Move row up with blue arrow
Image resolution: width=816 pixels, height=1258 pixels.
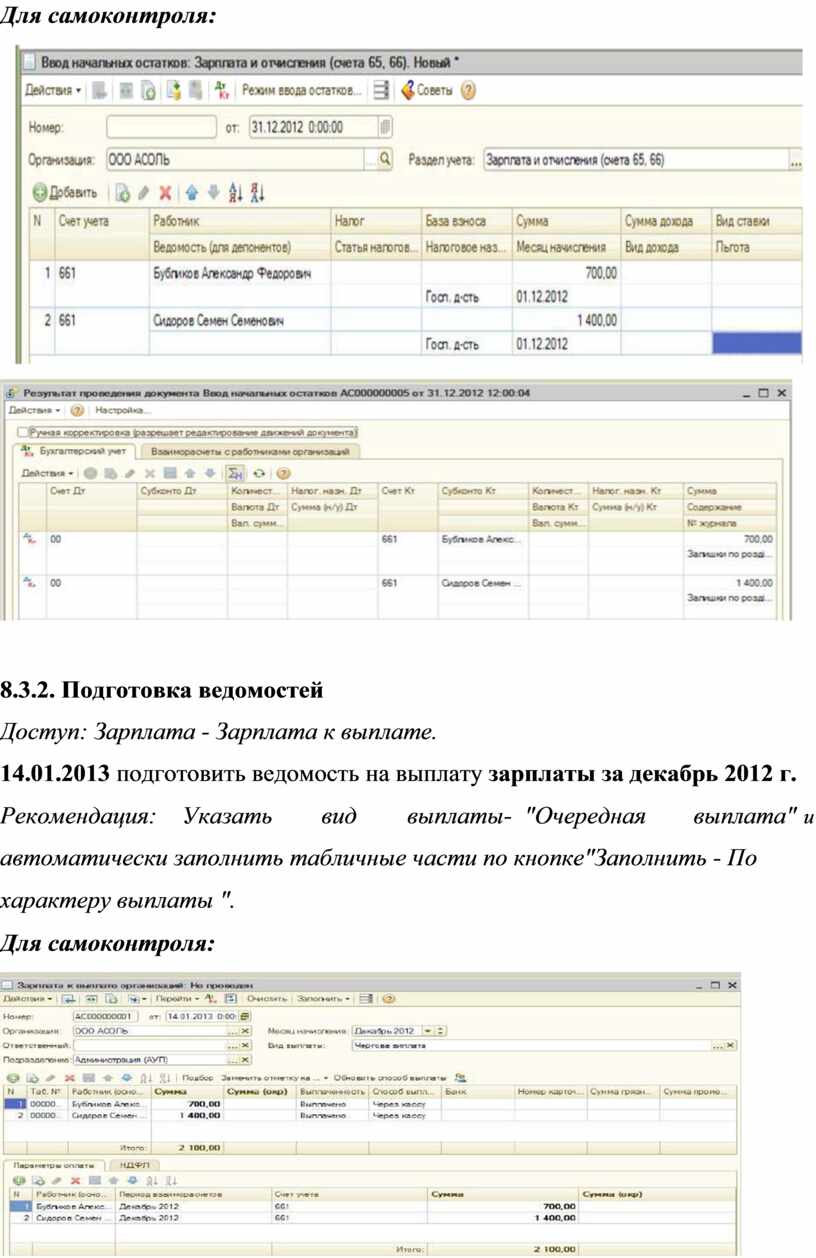[192, 192]
